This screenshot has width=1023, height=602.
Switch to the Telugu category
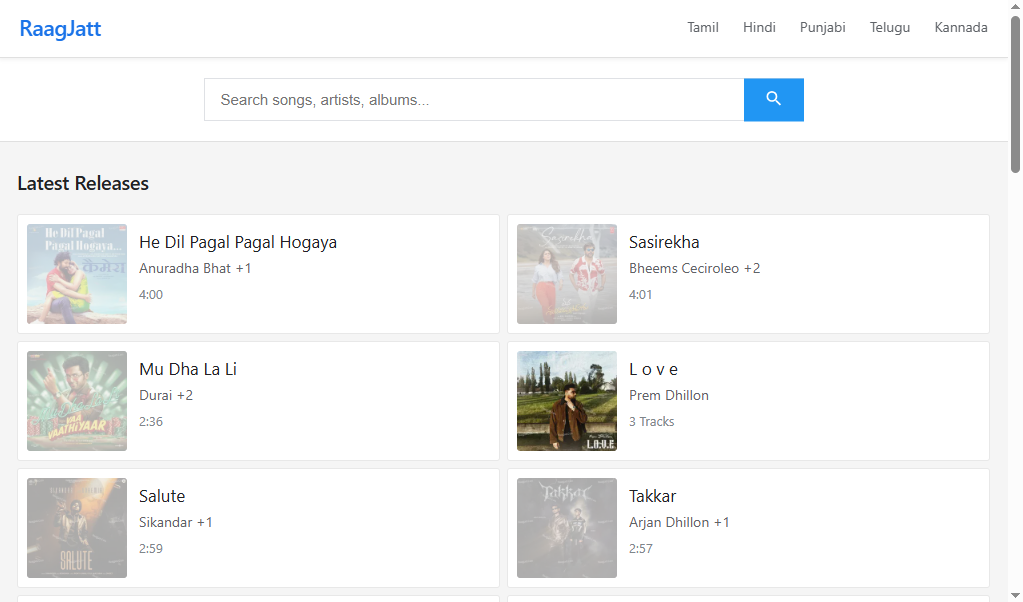click(x=889, y=27)
